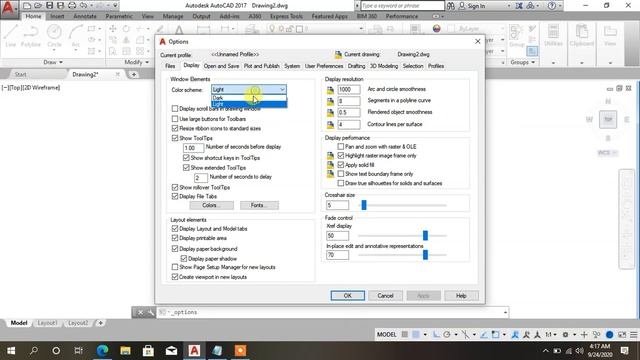
Task: Click the Move tool icon in Modify panel
Action: [x=113, y=29]
